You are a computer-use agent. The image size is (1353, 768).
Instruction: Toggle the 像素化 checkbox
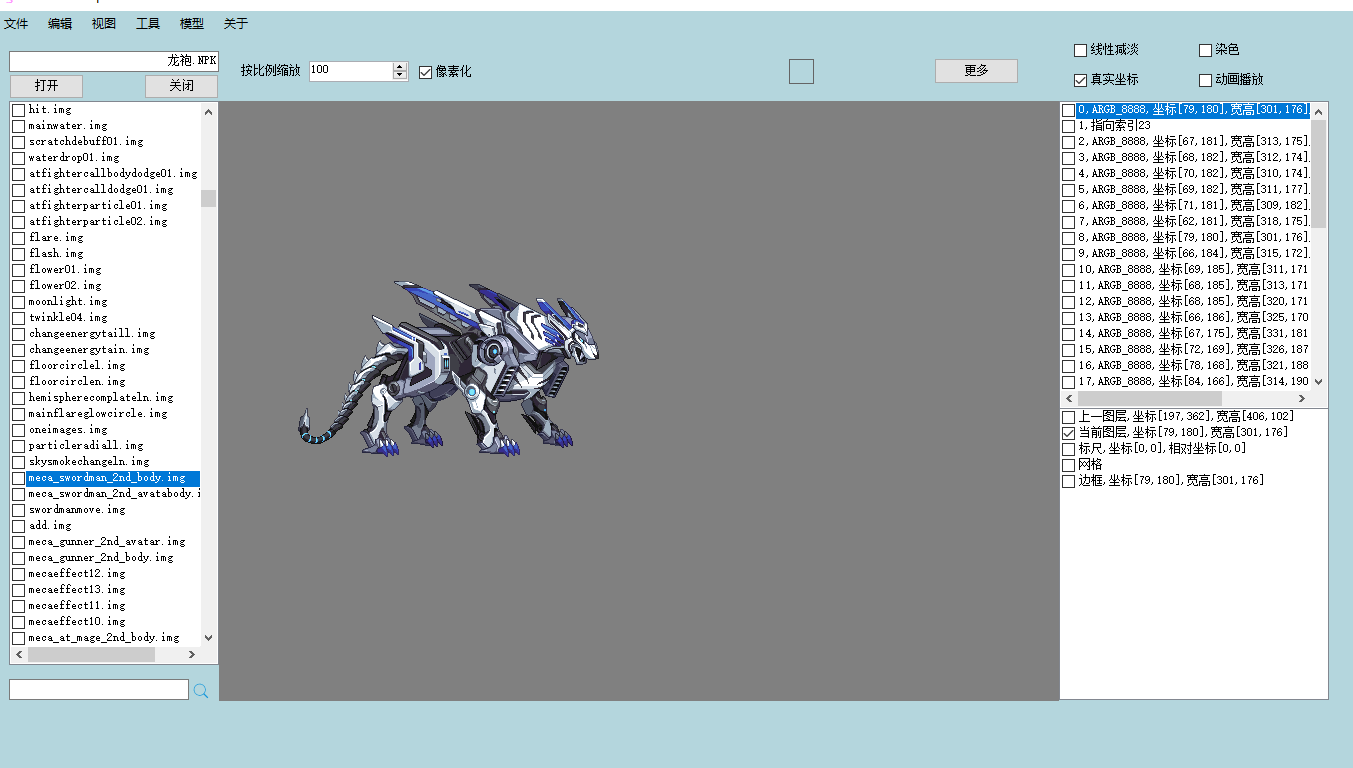point(425,72)
